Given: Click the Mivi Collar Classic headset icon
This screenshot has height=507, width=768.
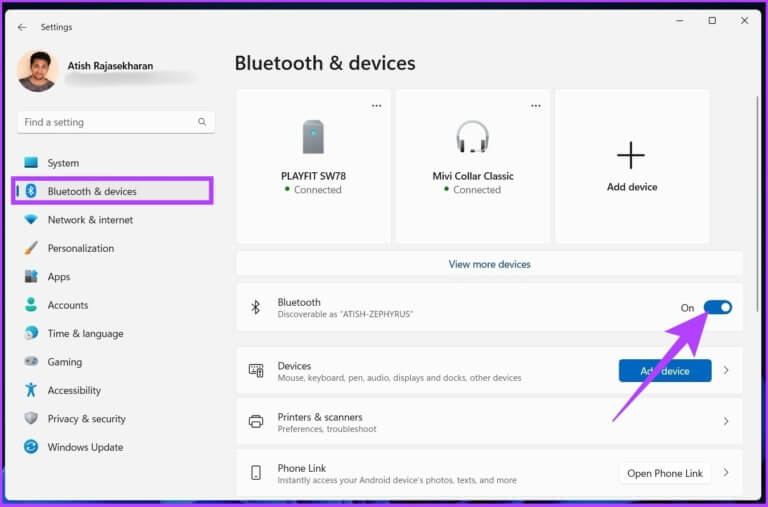Looking at the screenshot, I should pos(472,137).
